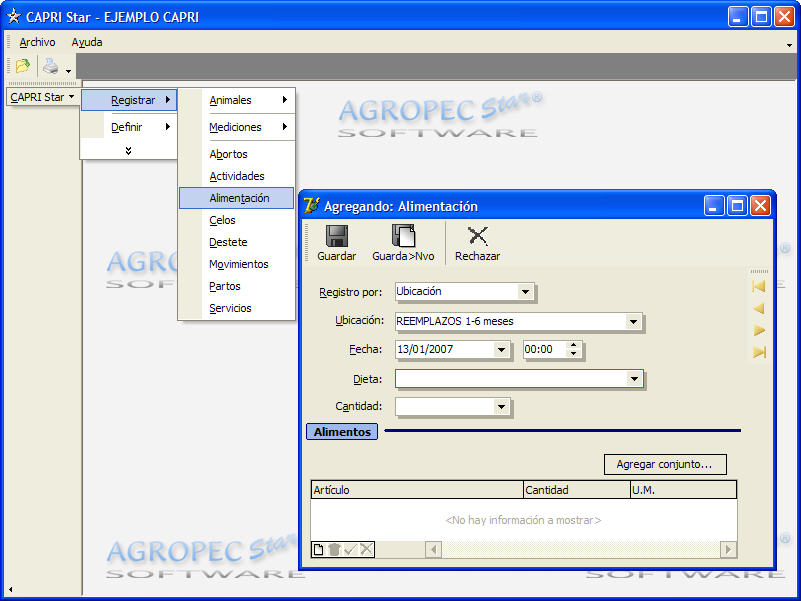The height and width of the screenshot is (601, 801).
Task: Go to next record navigation arrow
Action: coord(759,330)
